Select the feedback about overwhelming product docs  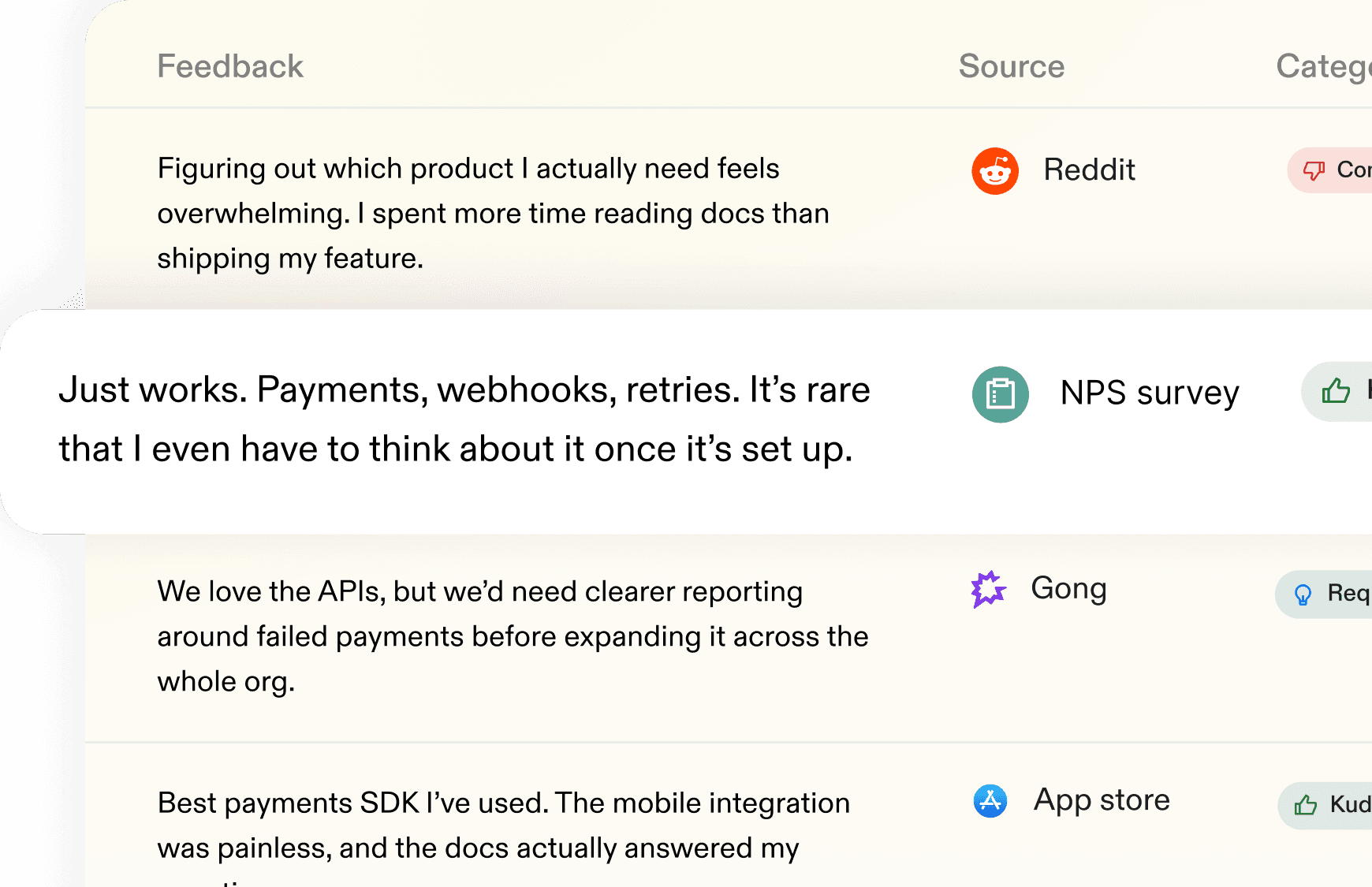[493, 214]
